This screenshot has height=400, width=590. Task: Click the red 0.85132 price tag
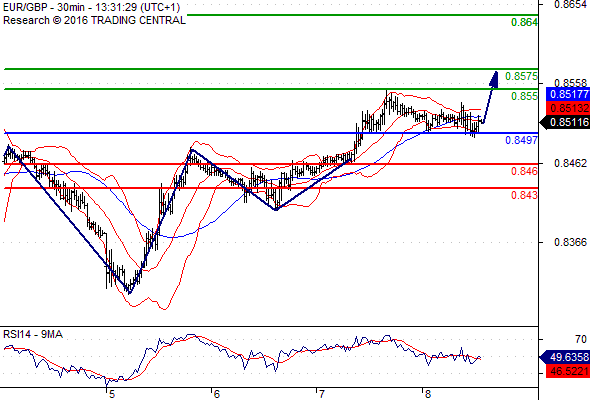[x=567, y=108]
